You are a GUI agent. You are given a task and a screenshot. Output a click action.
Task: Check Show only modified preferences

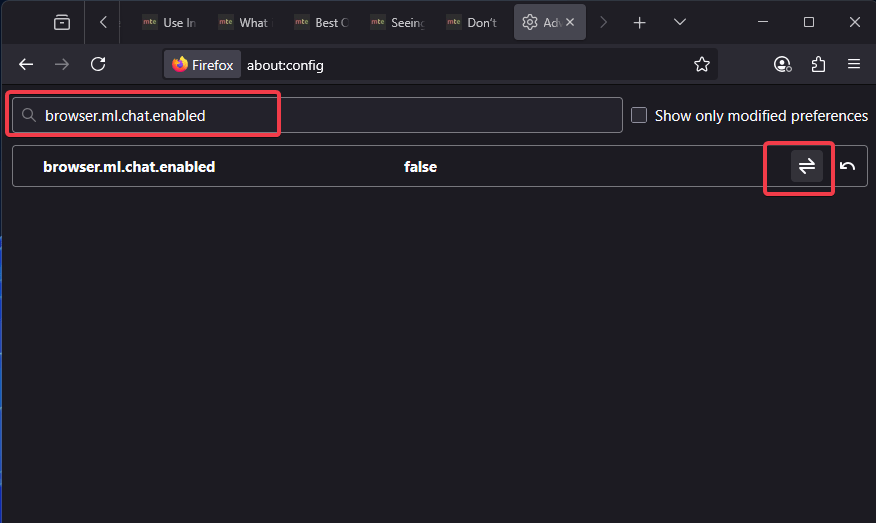(639, 115)
